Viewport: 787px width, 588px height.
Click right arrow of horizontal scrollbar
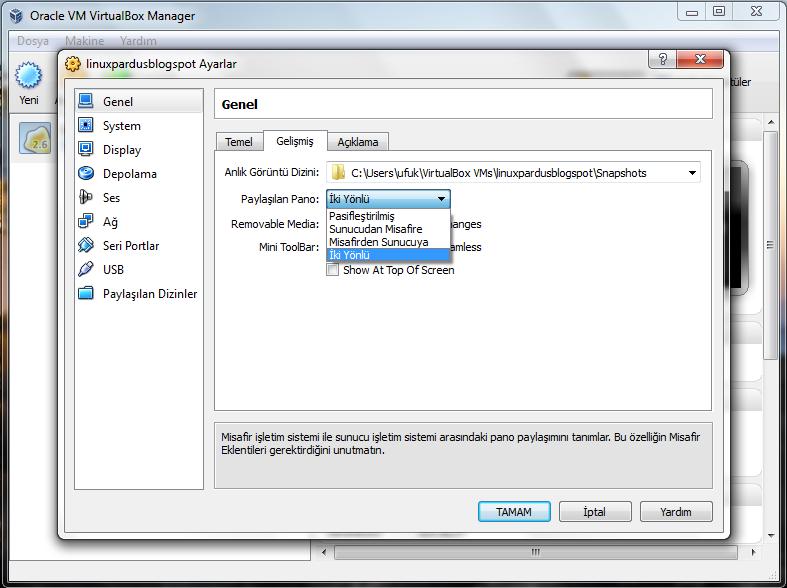click(x=753, y=552)
